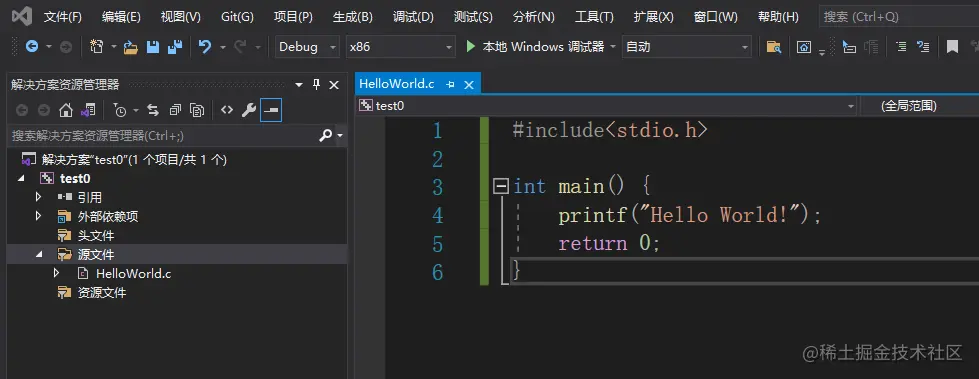Click the Visual Studio logo icon
The image size is (979, 379).
[22, 16]
